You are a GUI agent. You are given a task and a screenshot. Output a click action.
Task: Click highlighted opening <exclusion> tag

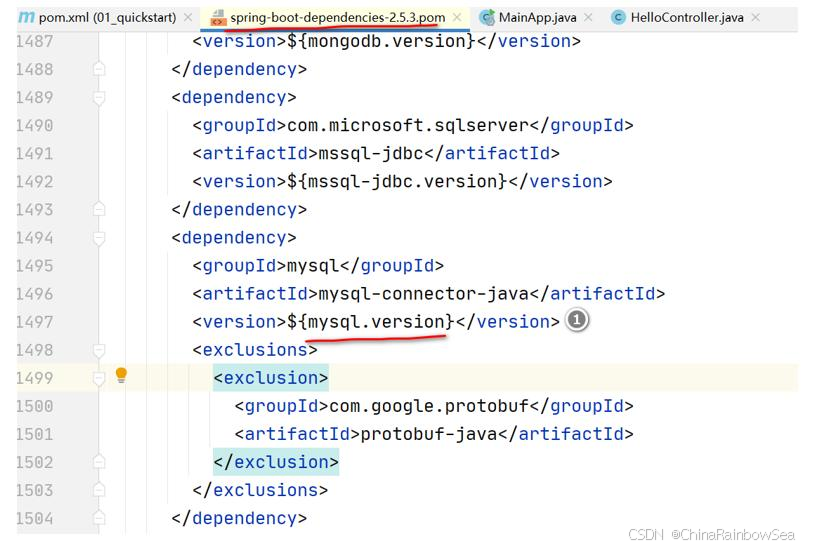[x=271, y=378]
